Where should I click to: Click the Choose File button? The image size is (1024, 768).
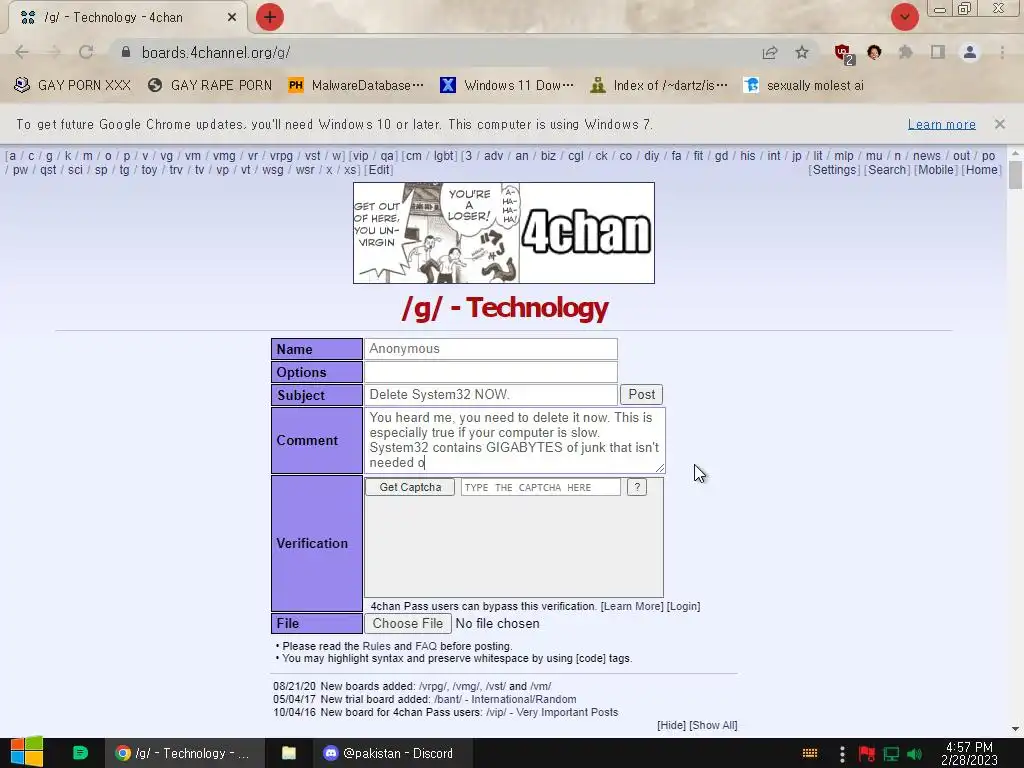click(408, 624)
